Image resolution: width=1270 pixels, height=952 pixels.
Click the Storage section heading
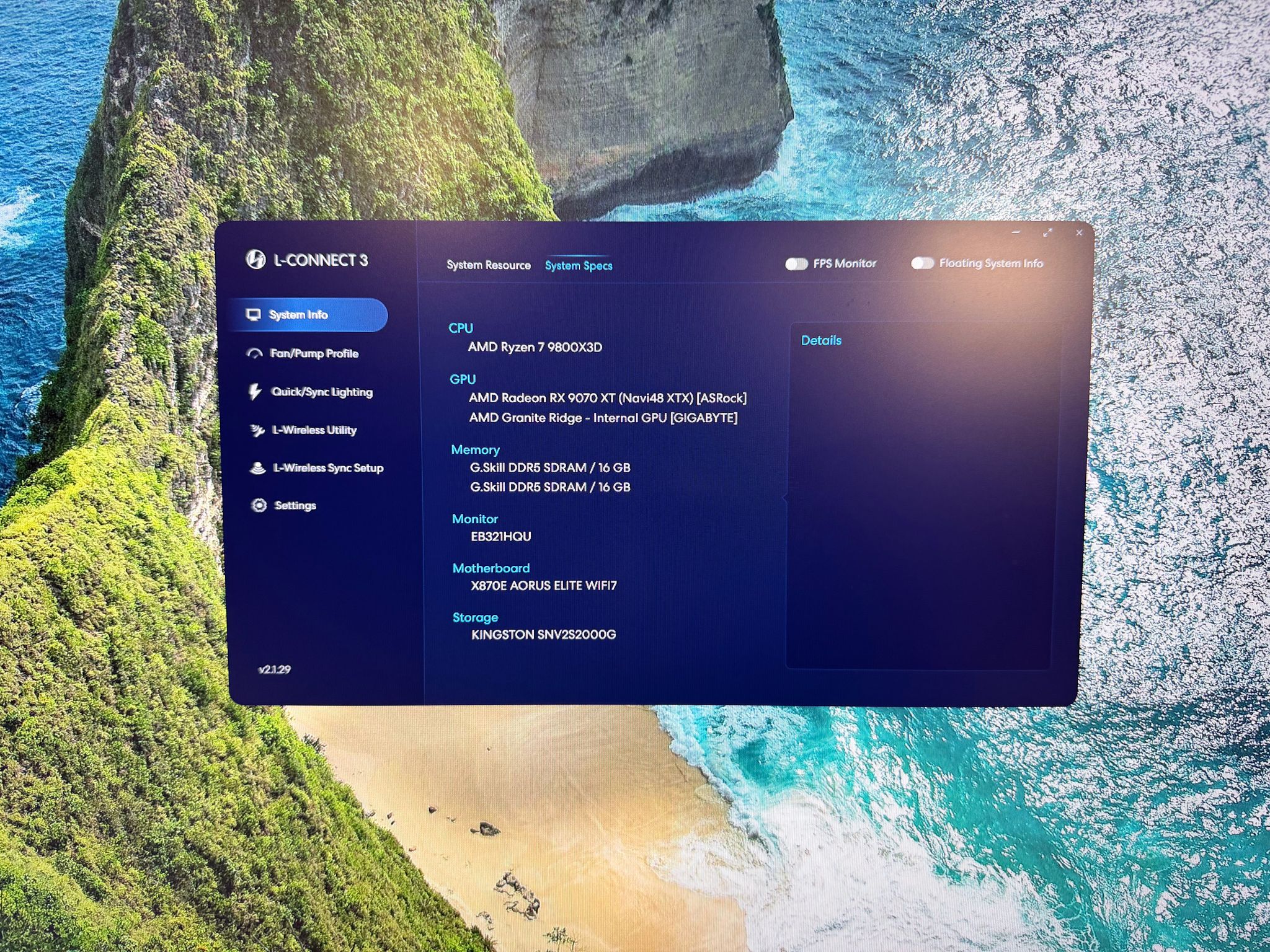475,617
